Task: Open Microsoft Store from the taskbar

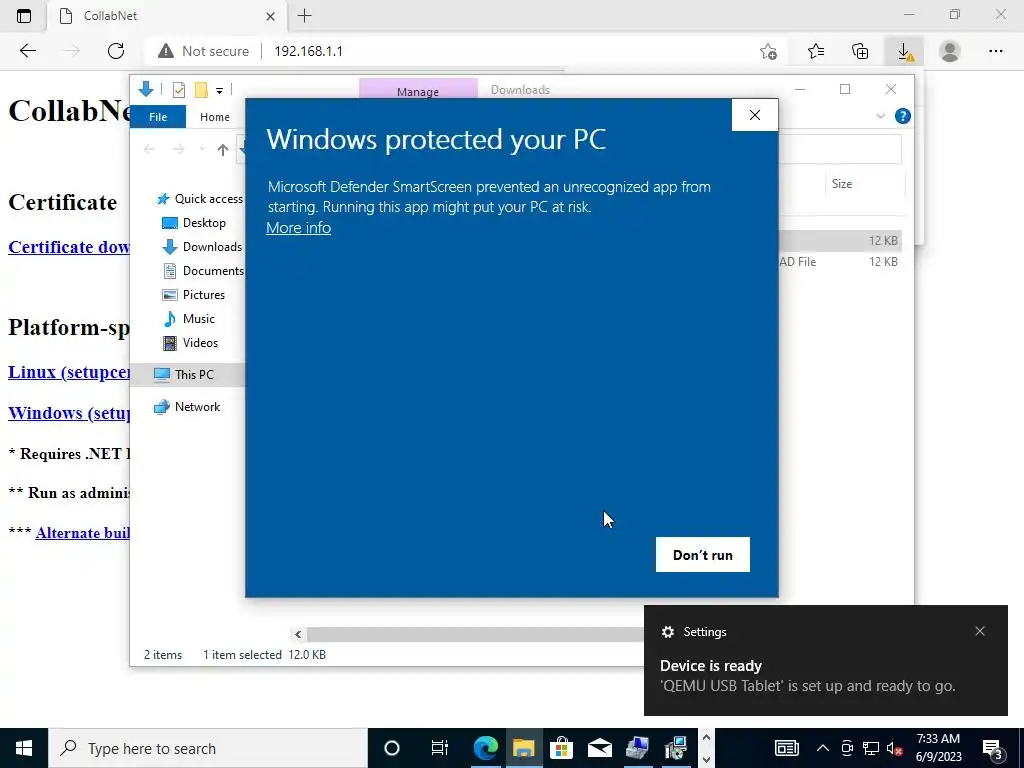Action: pyautogui.click(x=562, y=748)
